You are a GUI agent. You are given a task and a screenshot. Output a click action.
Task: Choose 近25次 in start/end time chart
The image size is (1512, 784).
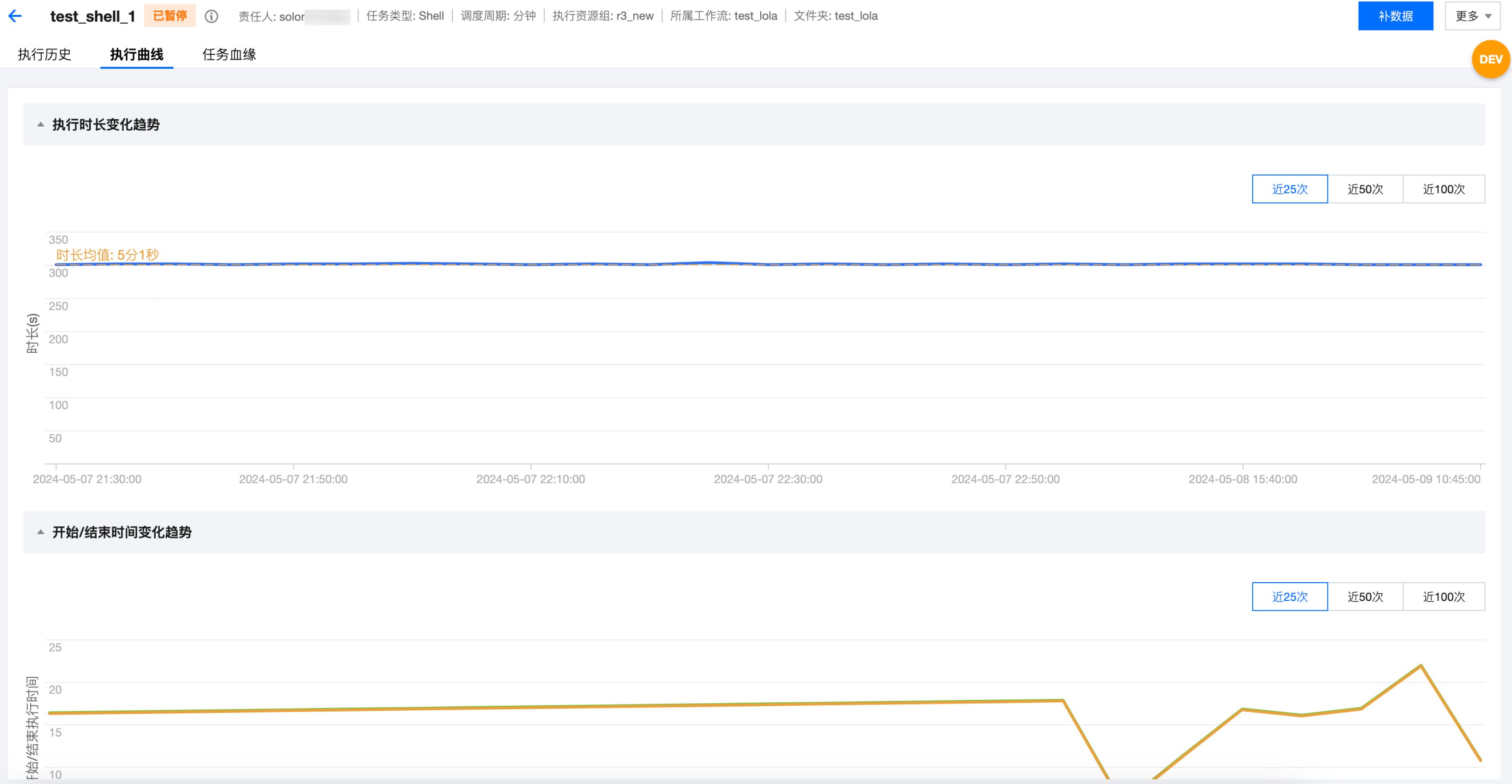(x=1290, y=597)
